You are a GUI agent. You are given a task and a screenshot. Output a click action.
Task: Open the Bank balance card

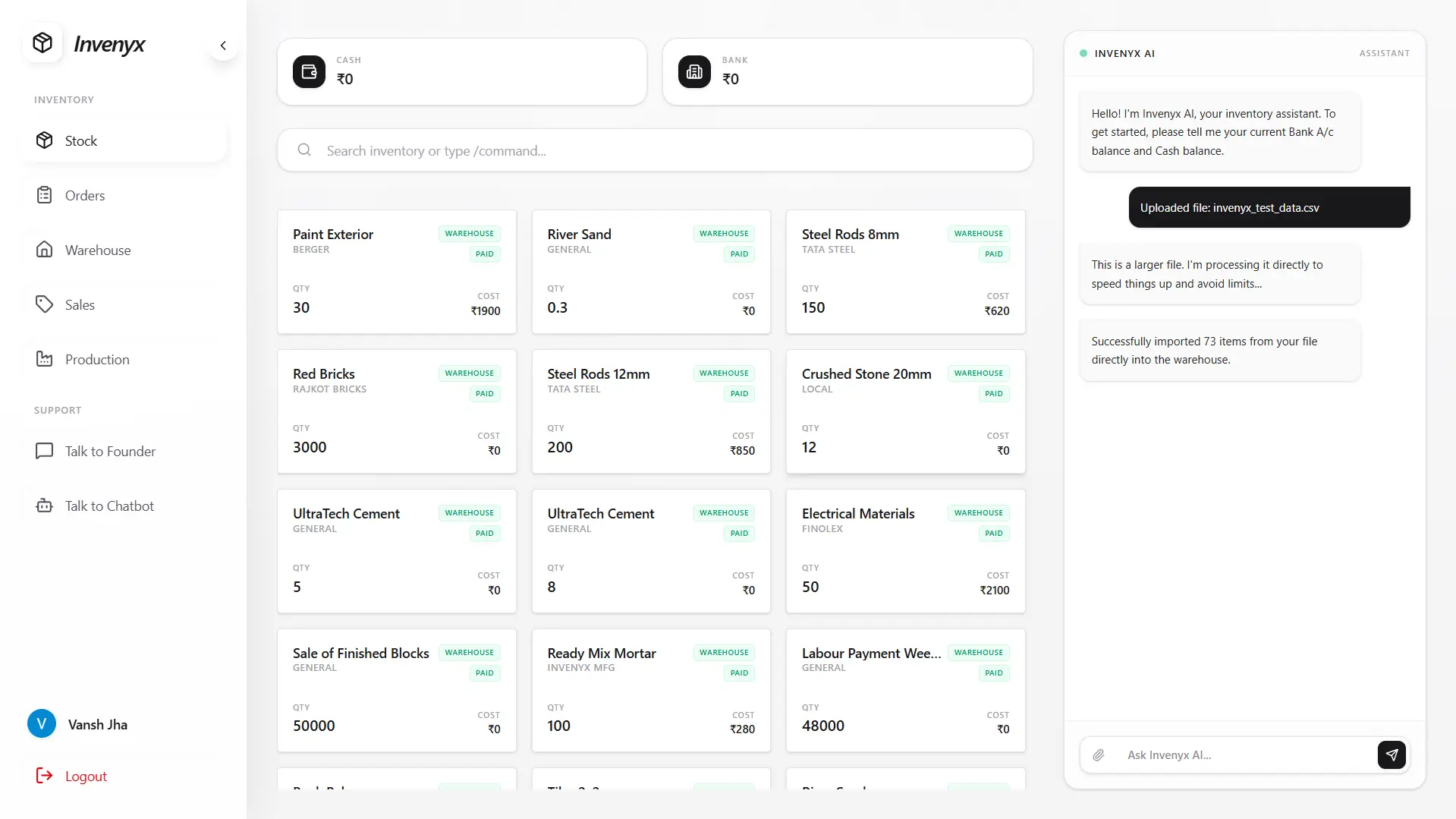847,72
